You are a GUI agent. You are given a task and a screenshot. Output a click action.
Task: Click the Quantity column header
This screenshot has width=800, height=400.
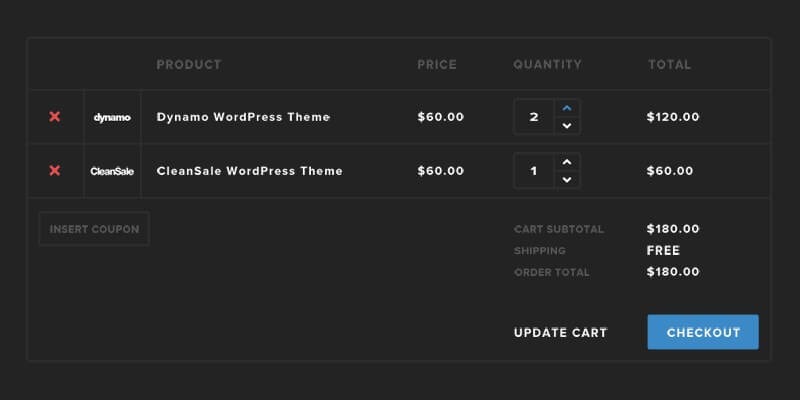coord(547,65)
